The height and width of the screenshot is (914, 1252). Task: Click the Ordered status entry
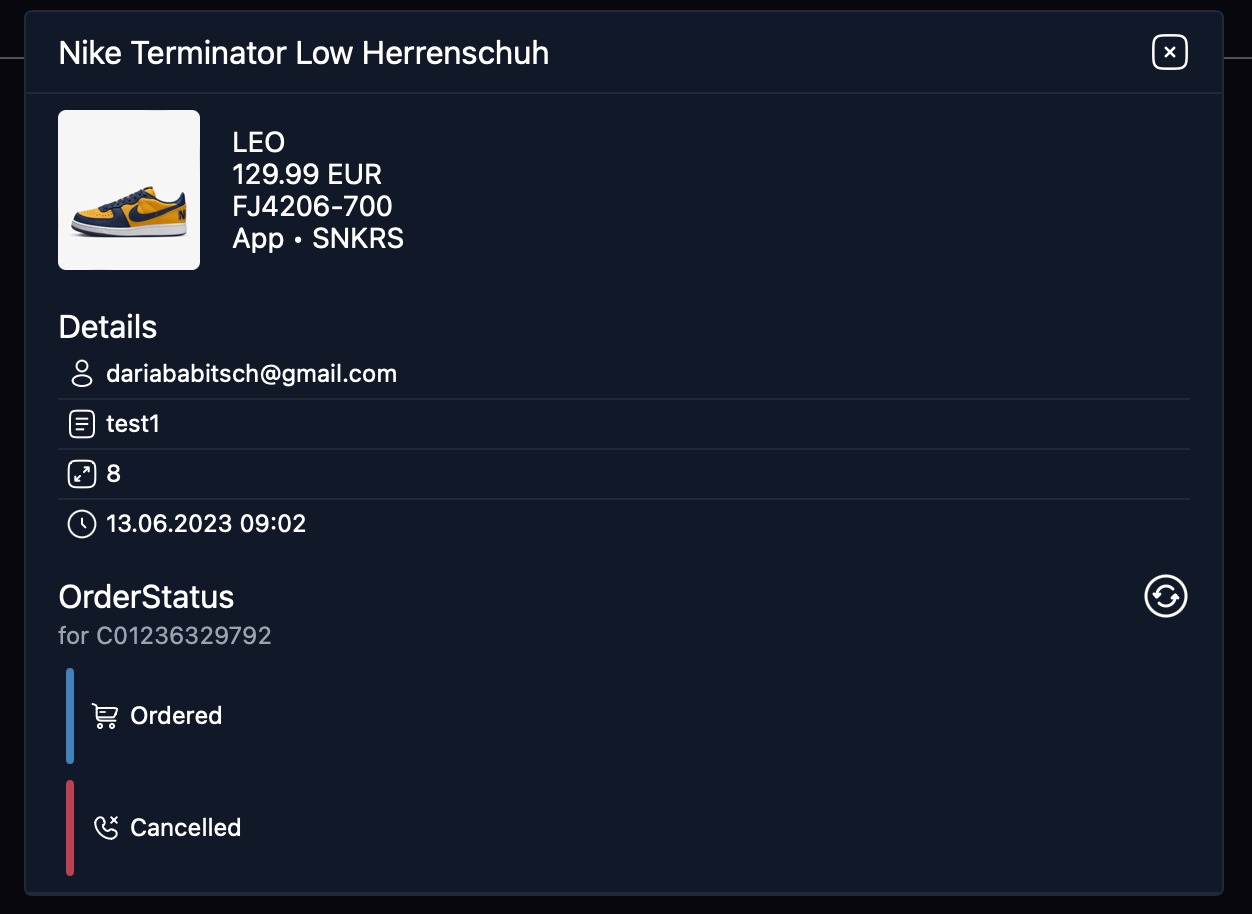[176, 716]
